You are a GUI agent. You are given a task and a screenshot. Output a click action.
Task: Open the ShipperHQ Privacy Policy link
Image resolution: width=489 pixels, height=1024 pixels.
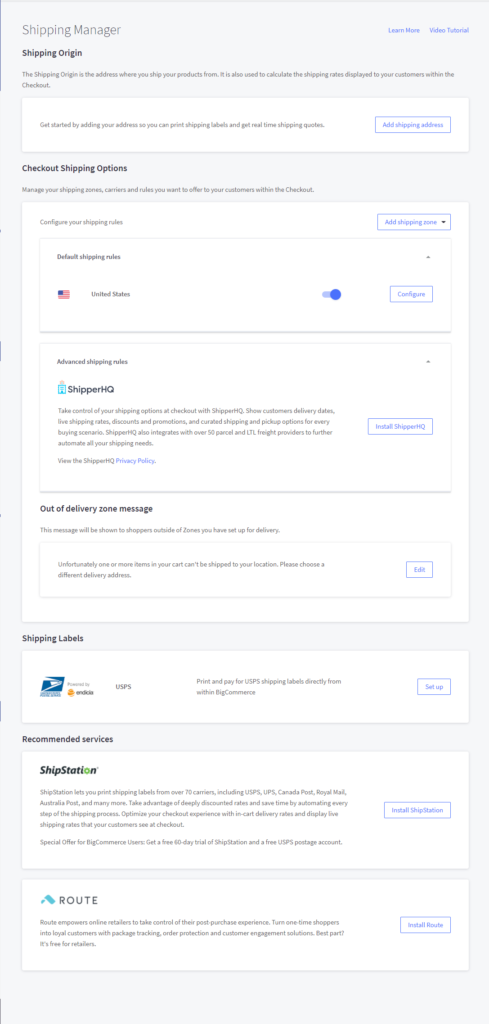136,460
